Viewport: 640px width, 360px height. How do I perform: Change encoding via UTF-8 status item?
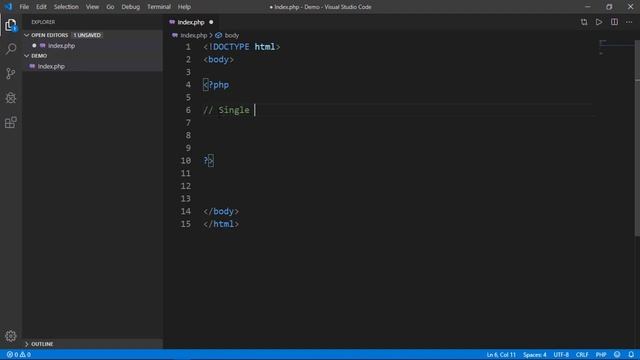(561, 355)
